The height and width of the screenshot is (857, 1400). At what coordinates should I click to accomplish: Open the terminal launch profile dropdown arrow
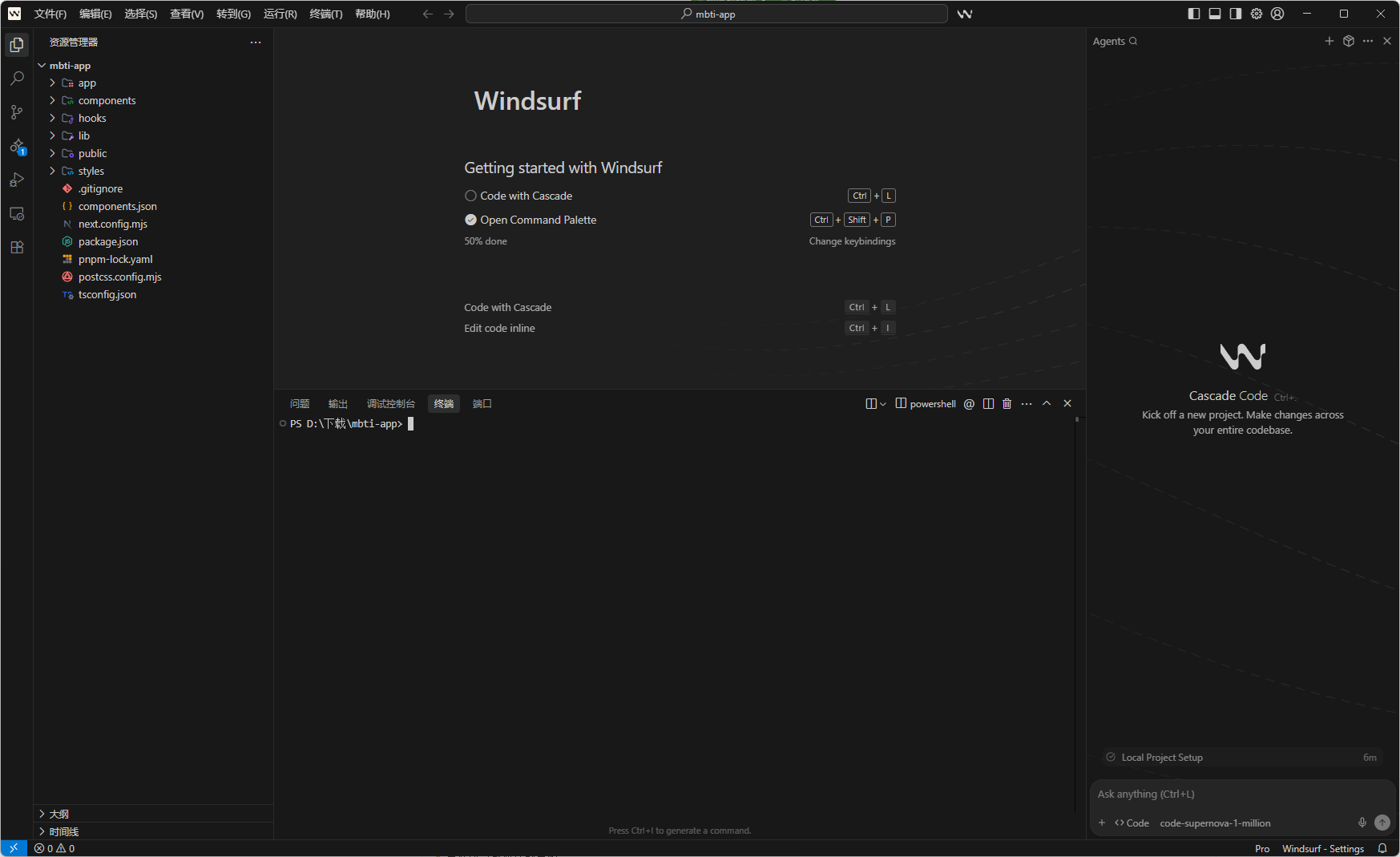(x=883, y=404)
